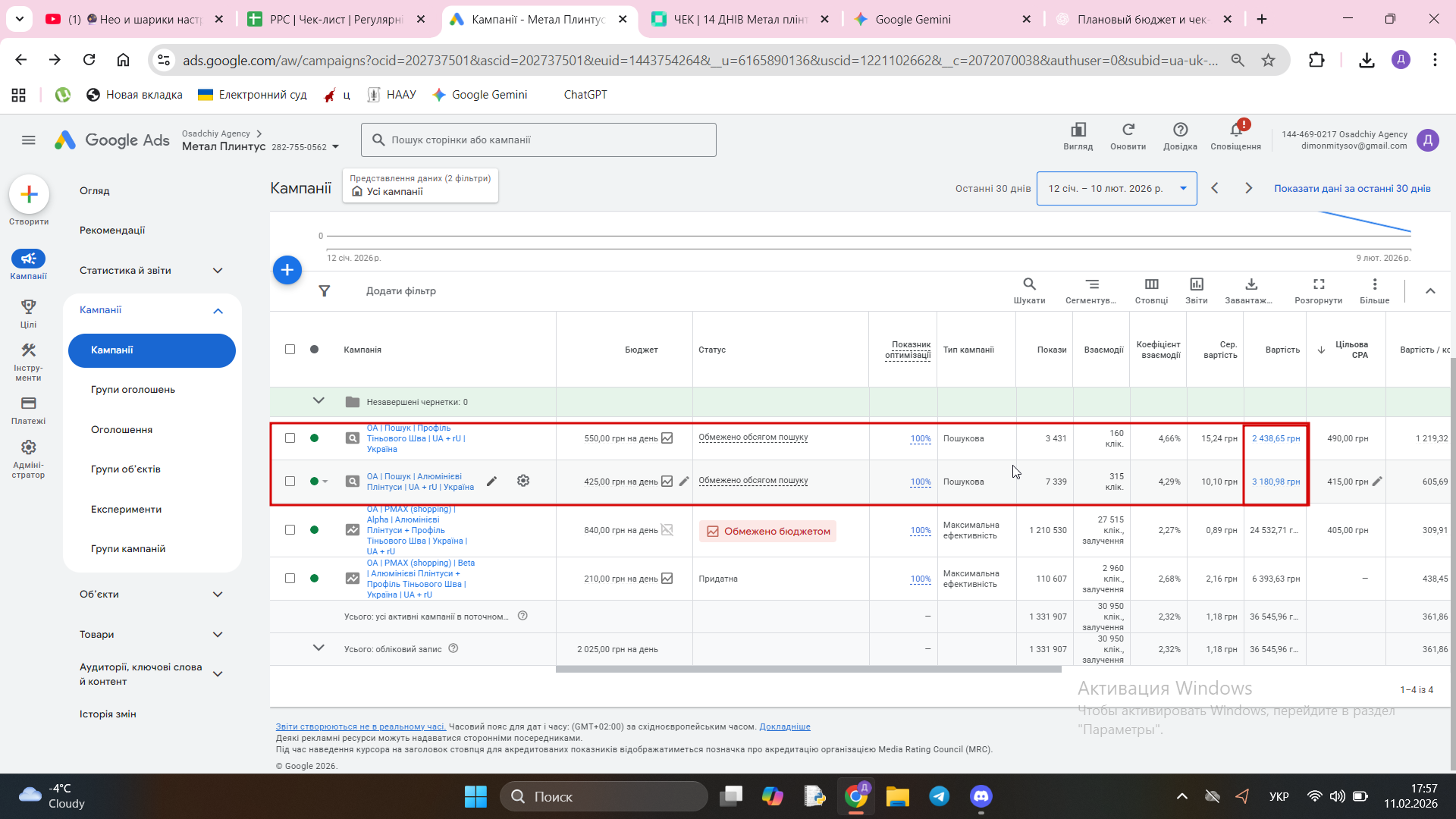Open the Columns editor icon
The height and width of the screenshot is (819, 1456).
[1151, 284]
